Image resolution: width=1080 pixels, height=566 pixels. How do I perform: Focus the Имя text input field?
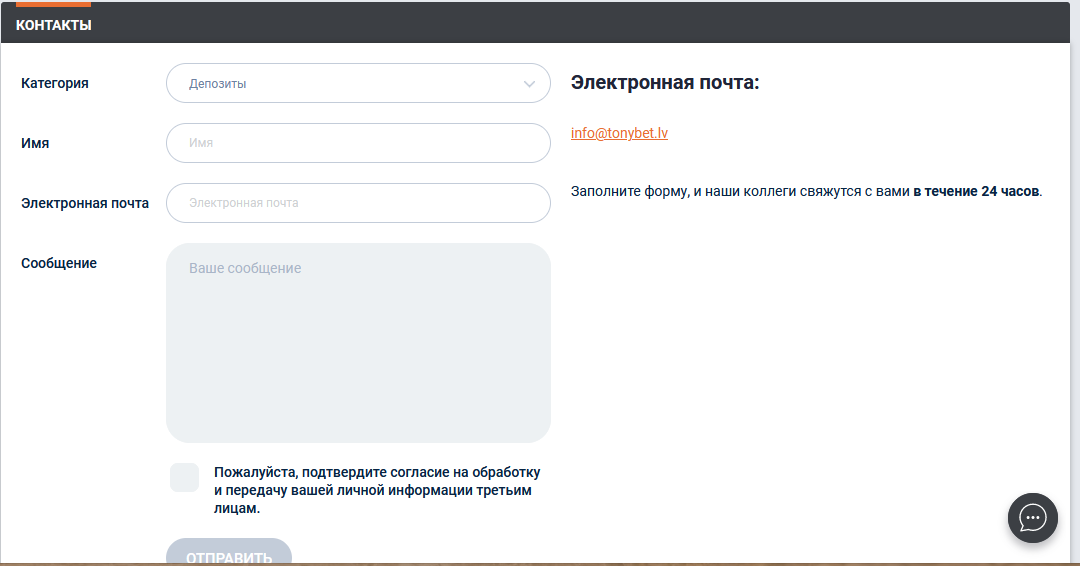pyautogui.click(x=358, y=143)
